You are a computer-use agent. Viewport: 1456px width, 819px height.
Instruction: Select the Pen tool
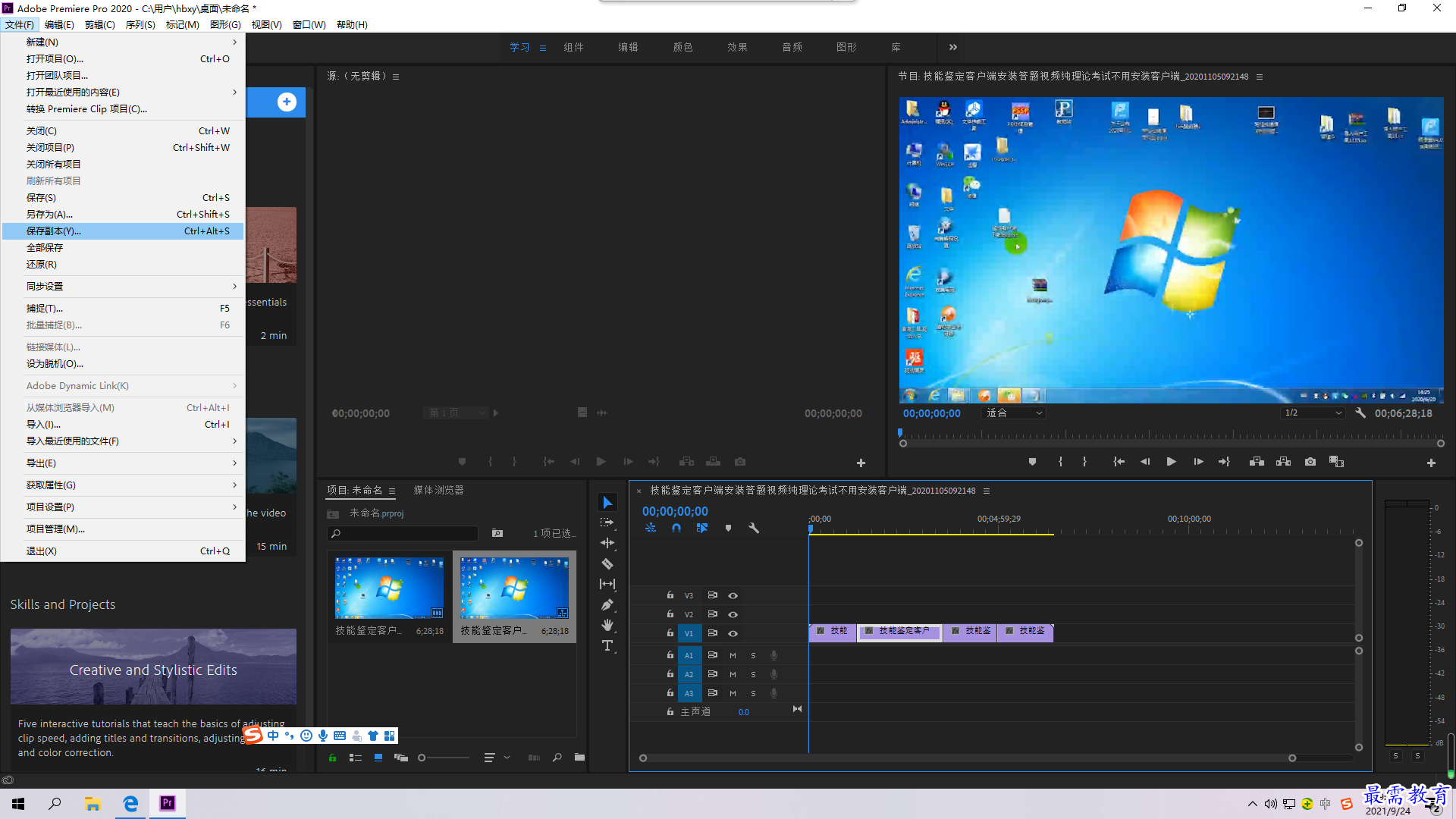(607, 604)
